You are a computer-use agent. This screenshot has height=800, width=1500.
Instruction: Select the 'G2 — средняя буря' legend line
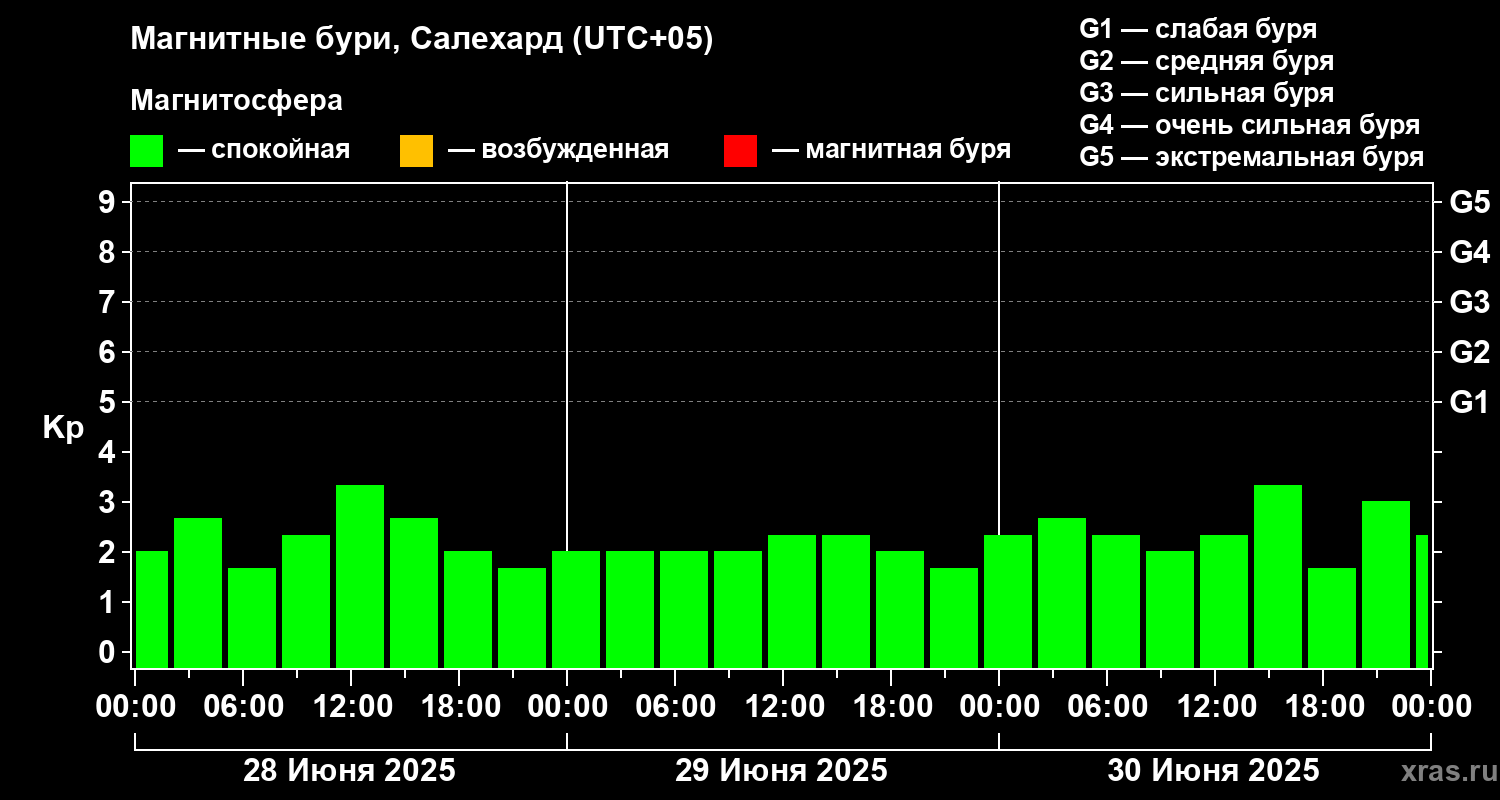click(x=1206, y=61)
